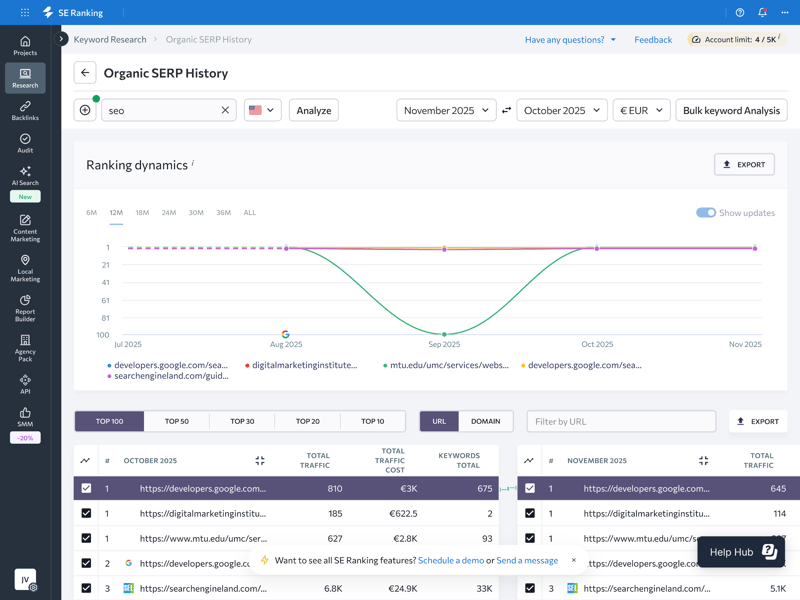Click the swap dates arrows icon
This screenshot has width=800, height=600.
click(x=506, y=110)
